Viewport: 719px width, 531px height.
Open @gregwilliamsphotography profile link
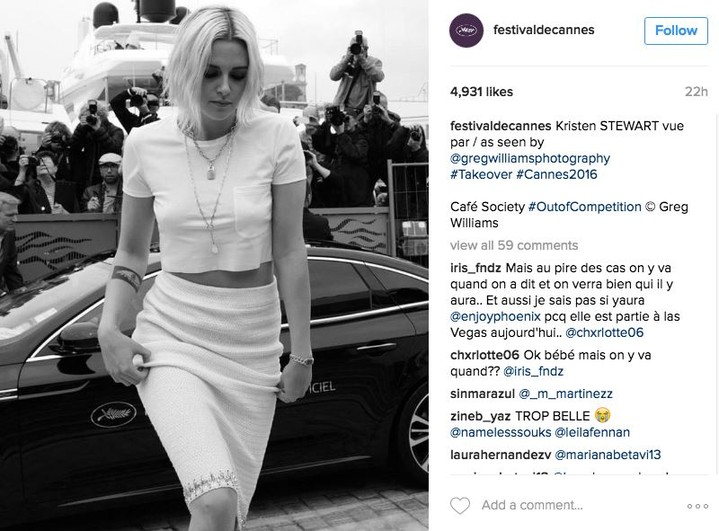(x=530, y=158)
